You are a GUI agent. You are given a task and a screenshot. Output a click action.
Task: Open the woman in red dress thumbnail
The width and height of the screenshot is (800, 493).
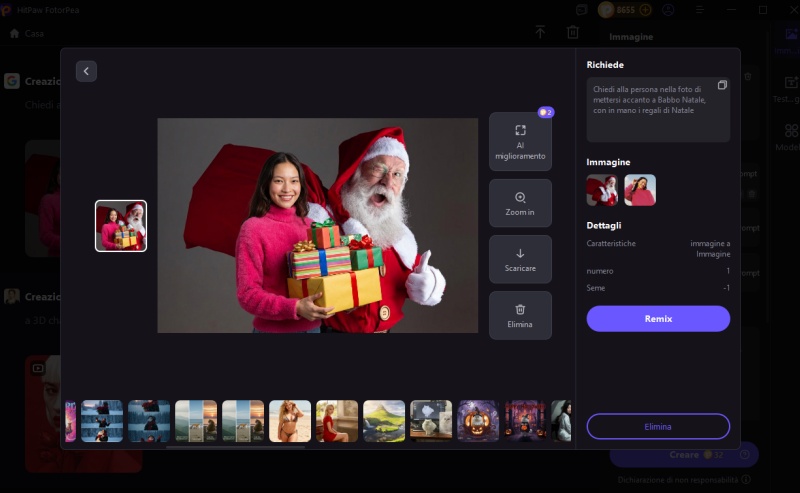(337, 421)
